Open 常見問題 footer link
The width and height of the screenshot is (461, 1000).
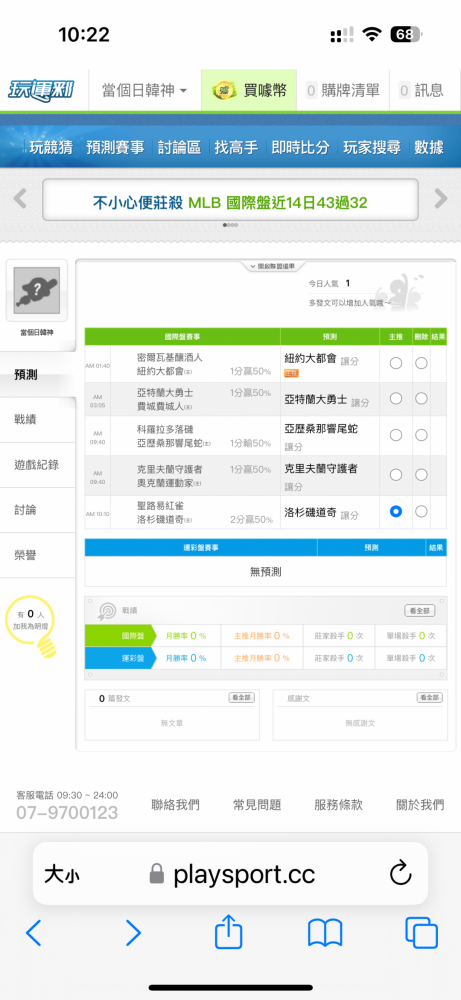pos(257,805)
